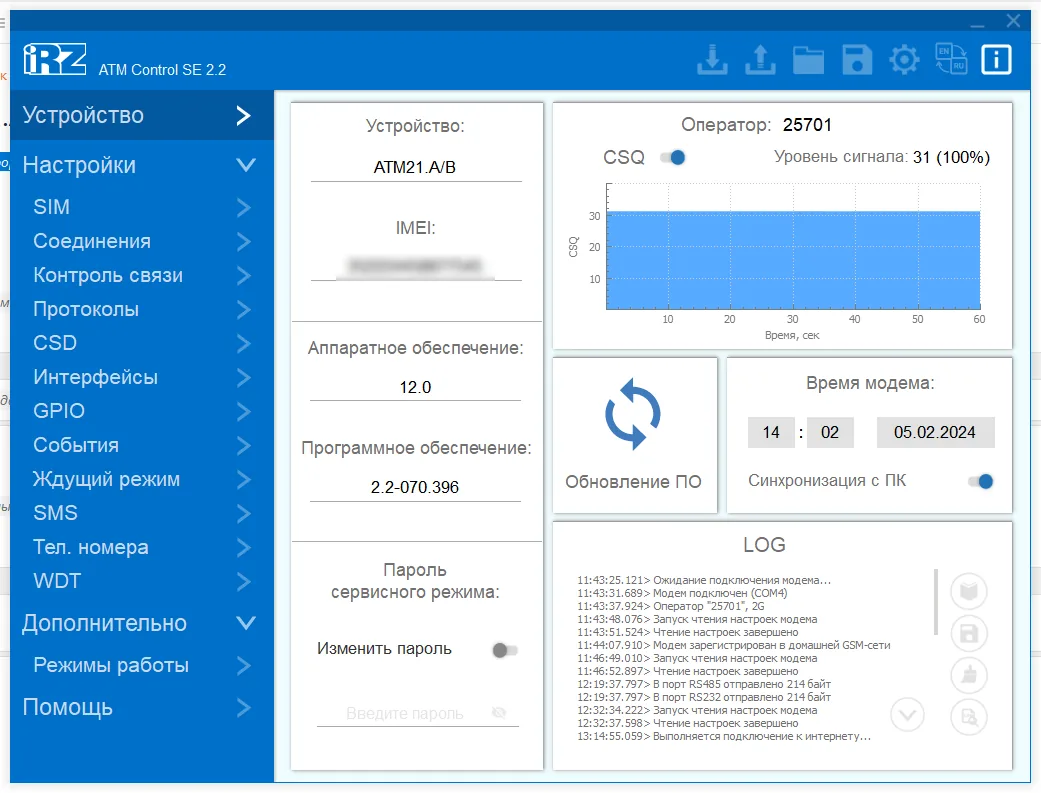The width and height of the screenshot is (1041, 793).
Task: Enable the Изменить пароль switch
Action: point(505,650)
